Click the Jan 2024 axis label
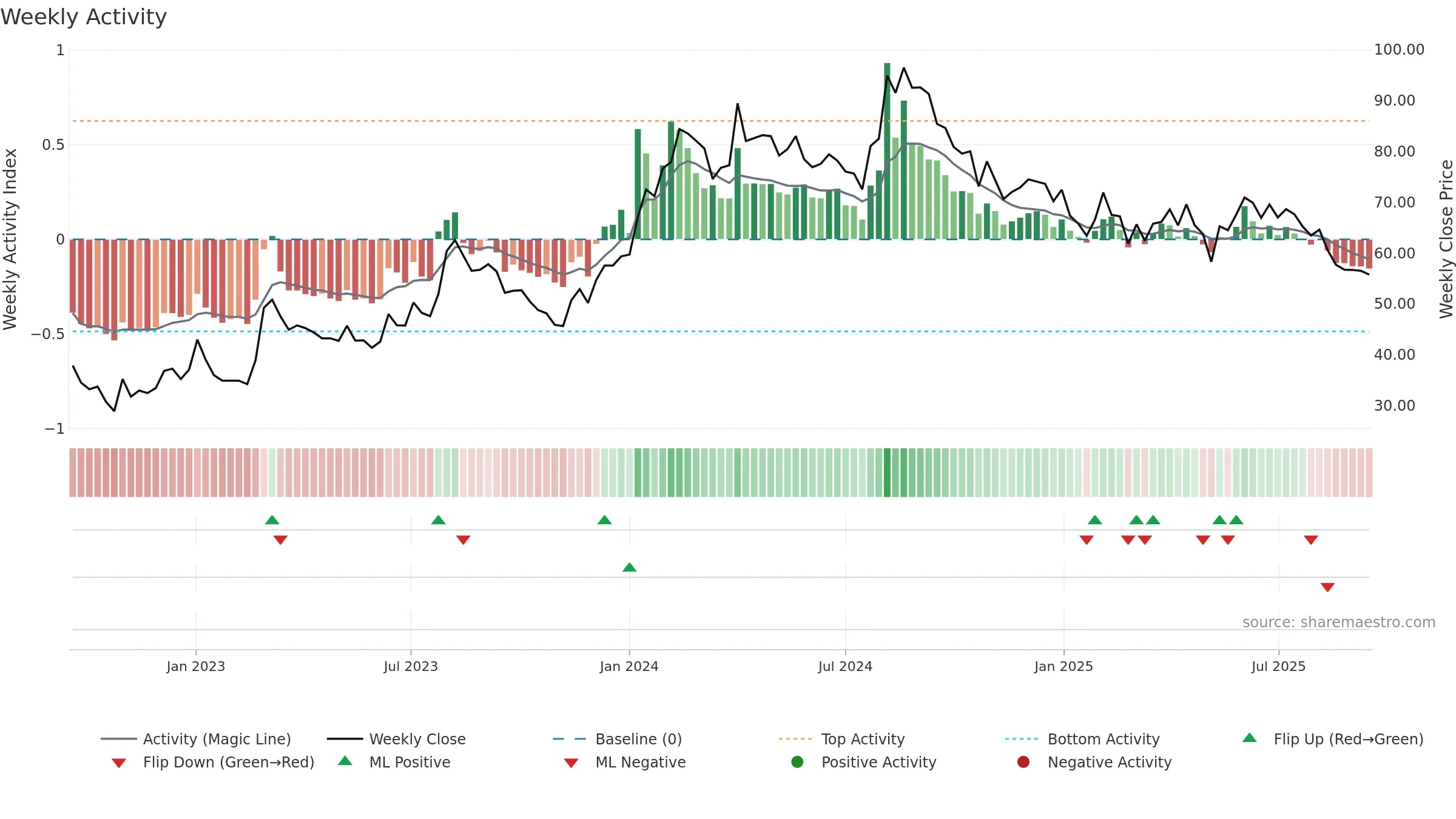 pyautogui.click(x=629, y=666)
